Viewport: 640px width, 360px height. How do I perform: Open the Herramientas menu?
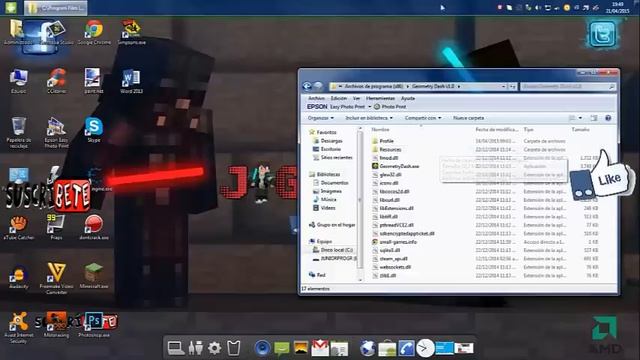pyautogui.click(x=380, y=98)
